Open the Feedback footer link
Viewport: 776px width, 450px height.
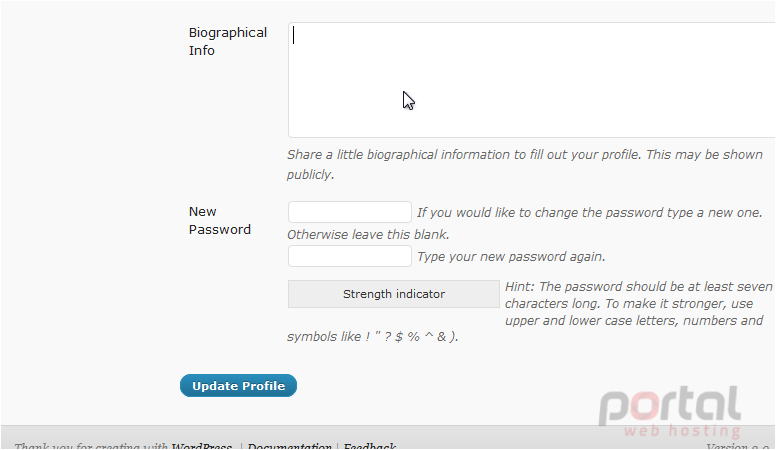click(370, 446)
